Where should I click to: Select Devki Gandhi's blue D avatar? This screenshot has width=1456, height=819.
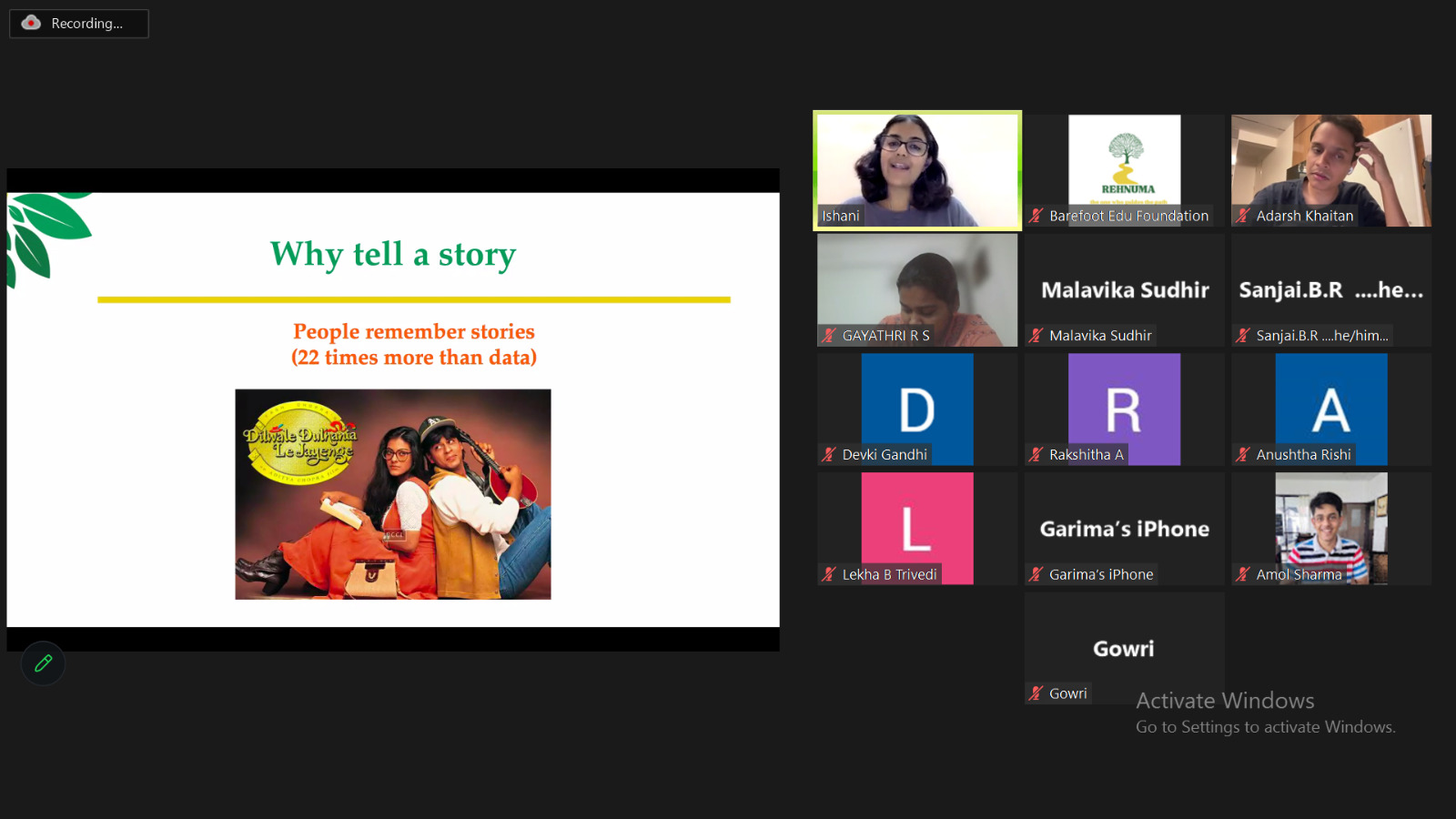point(917,409)
